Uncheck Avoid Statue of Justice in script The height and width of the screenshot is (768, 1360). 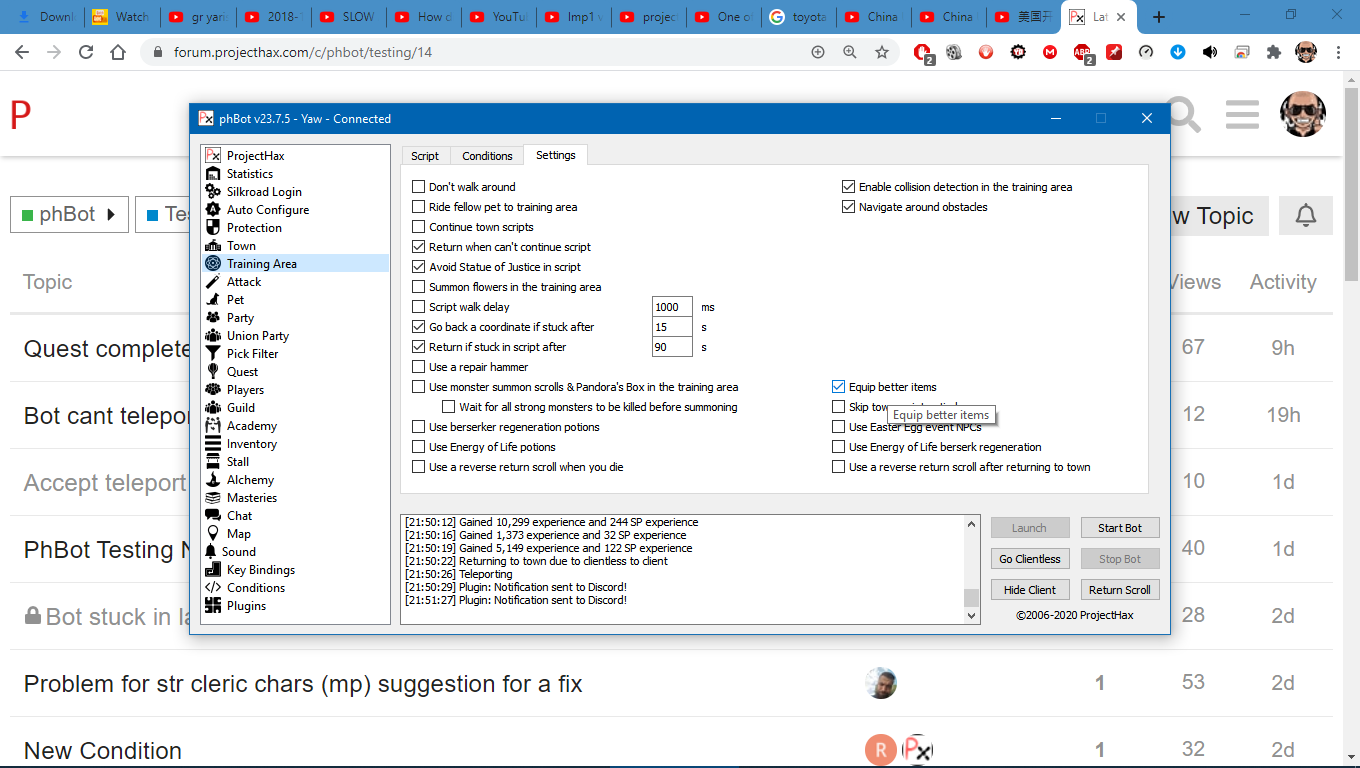click(419, 267)
